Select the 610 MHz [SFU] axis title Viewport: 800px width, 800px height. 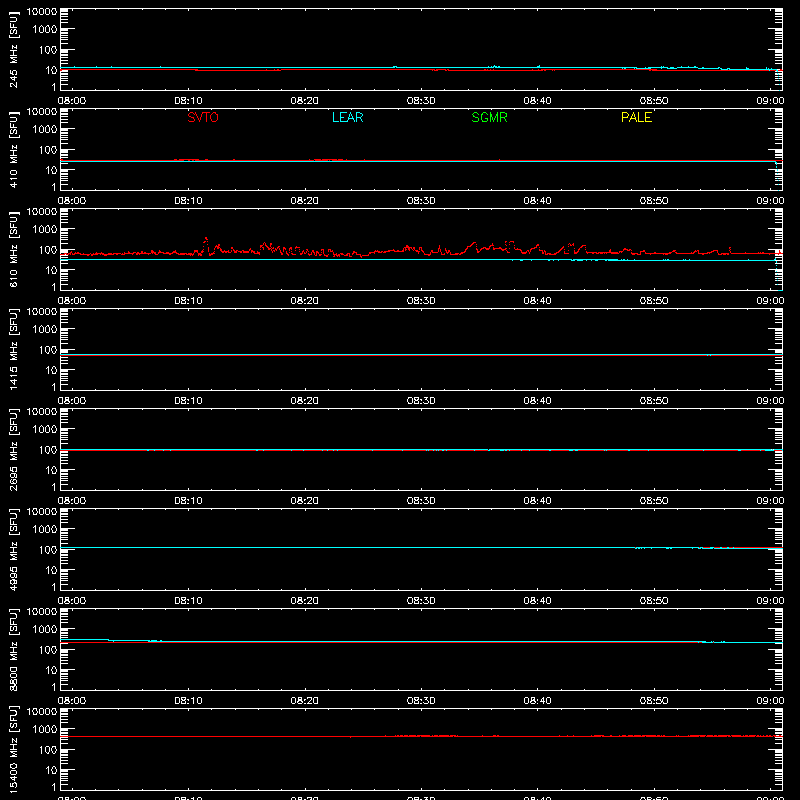[14, 249]
